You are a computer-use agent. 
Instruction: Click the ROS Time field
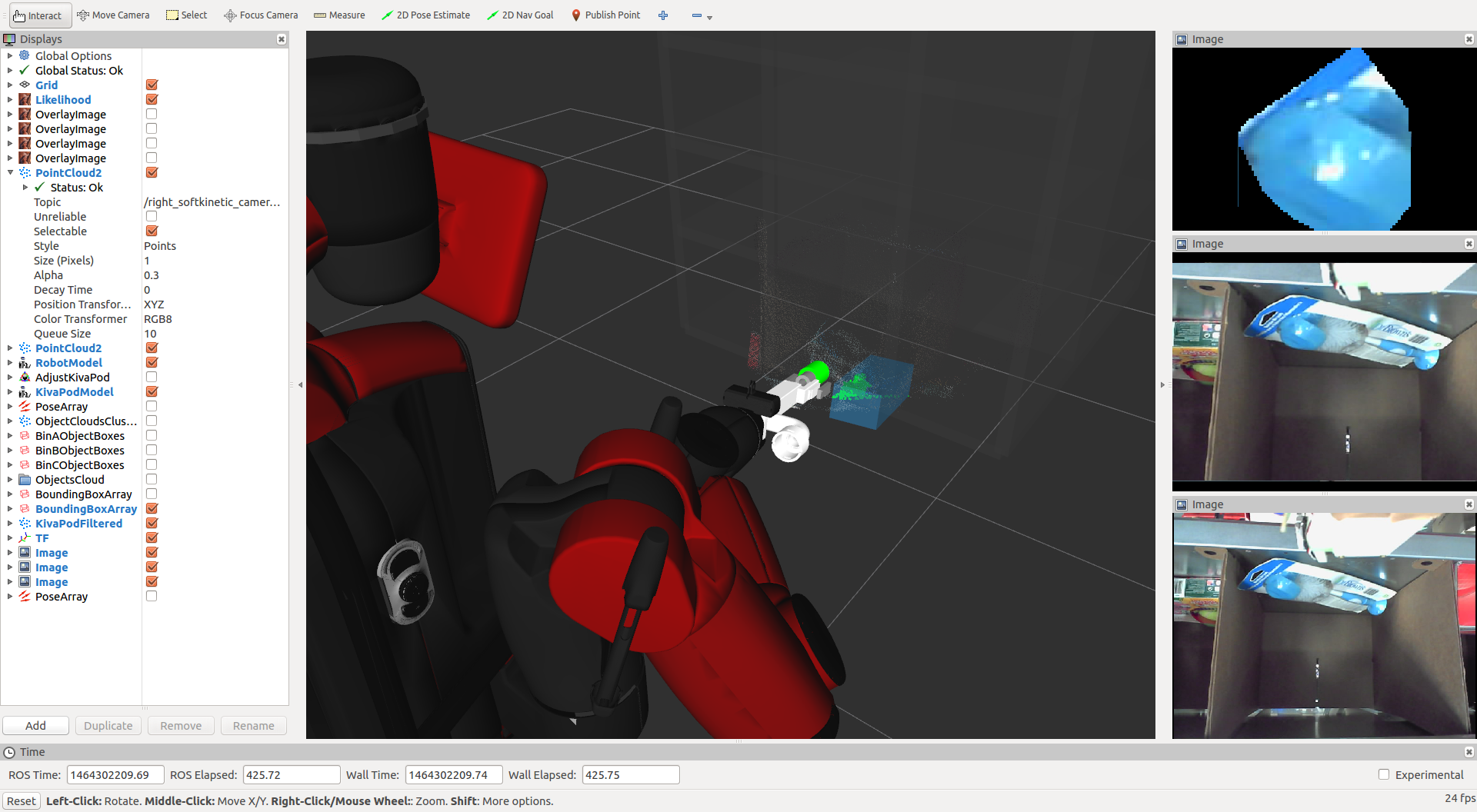115,774
